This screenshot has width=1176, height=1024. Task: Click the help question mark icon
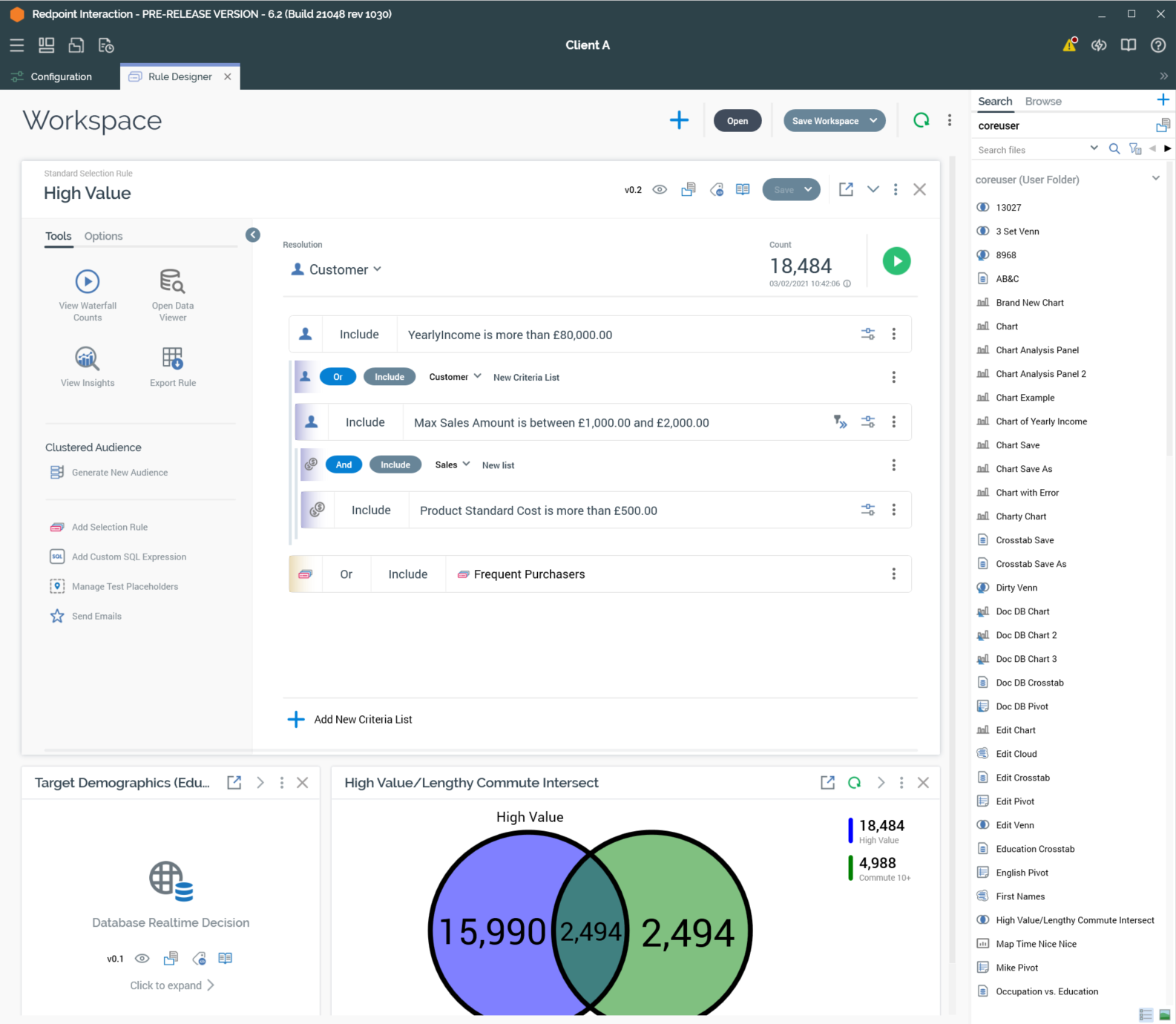1157,45
